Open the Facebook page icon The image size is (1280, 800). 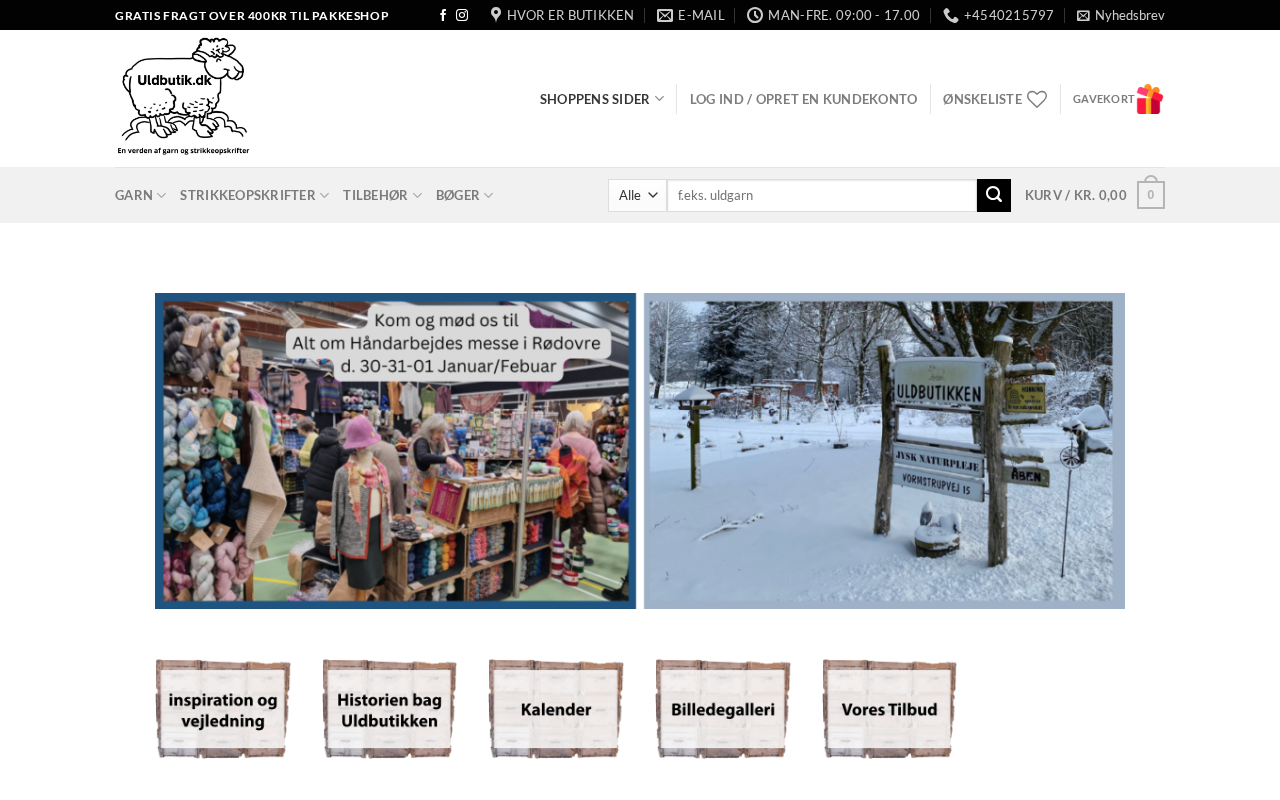[443, 15]
